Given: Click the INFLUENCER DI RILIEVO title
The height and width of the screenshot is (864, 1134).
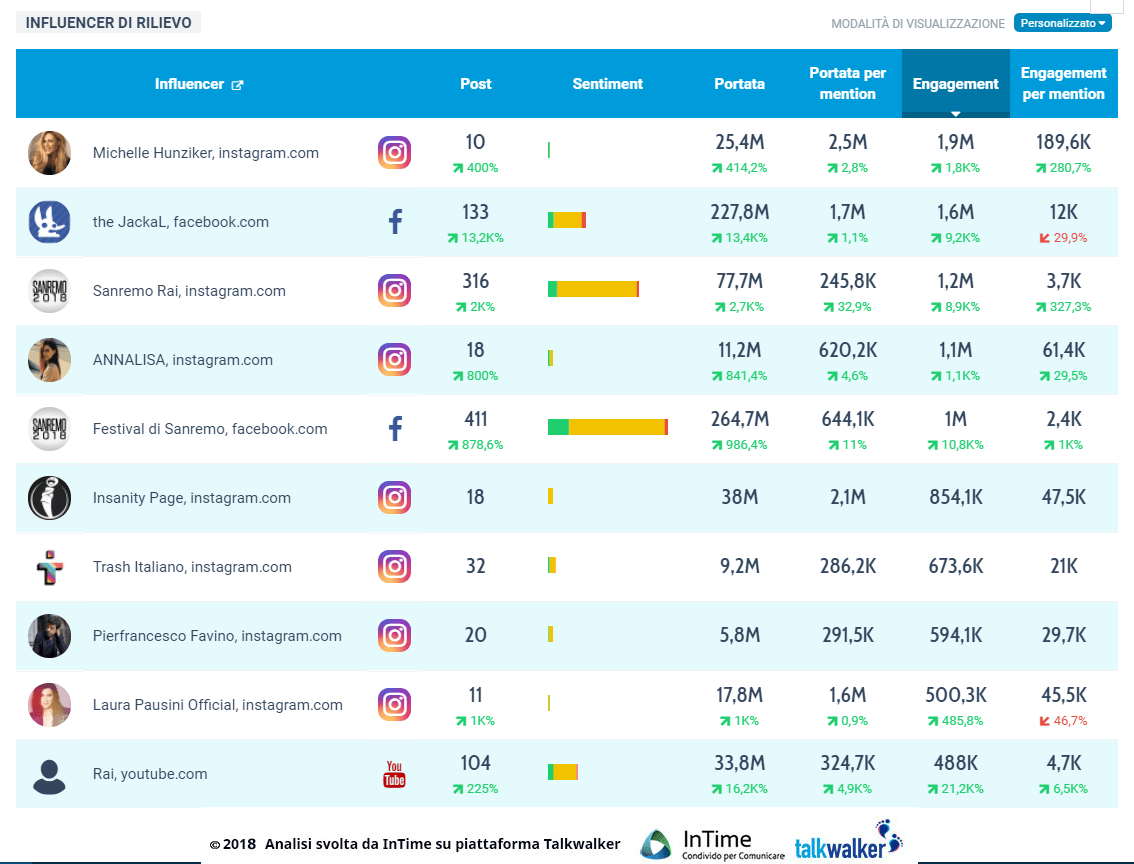Looking at the screenshot, I should point(108,22).
